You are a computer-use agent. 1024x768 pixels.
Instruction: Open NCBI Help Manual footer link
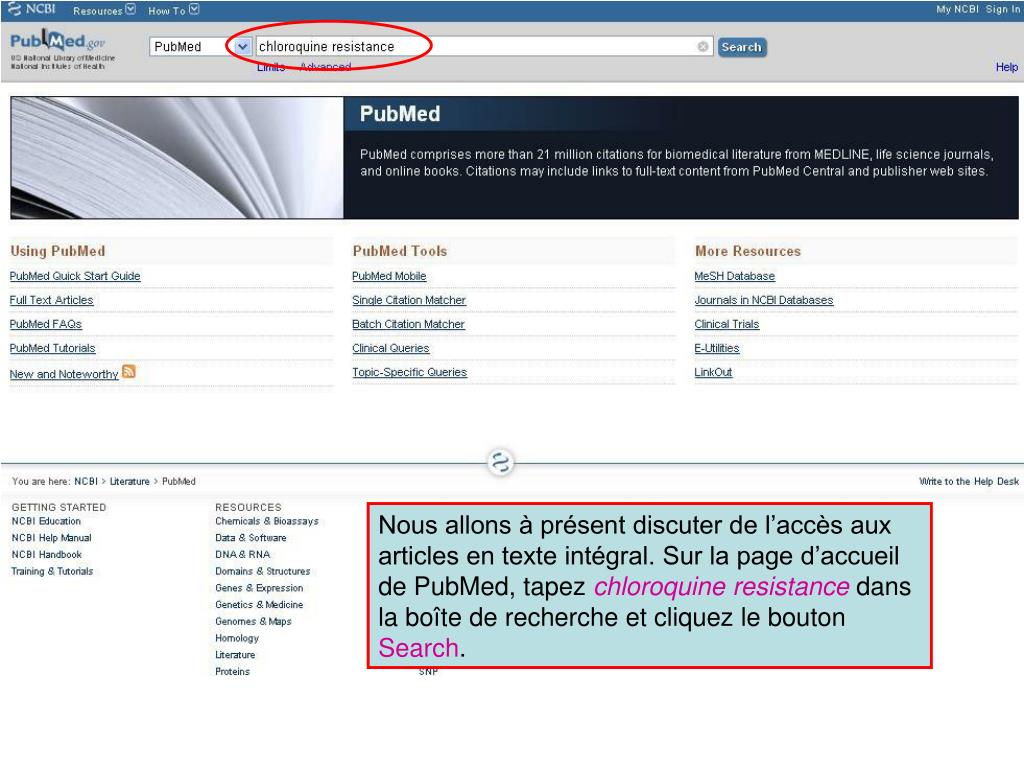52,538
